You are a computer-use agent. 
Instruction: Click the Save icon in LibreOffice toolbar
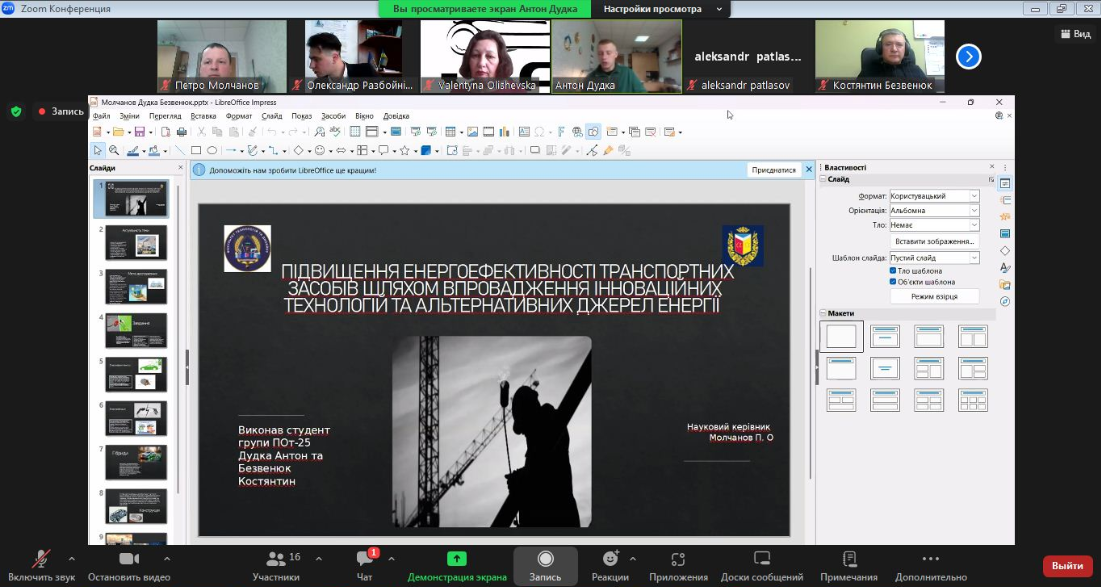pyautogui.click(x=138, y=132)
